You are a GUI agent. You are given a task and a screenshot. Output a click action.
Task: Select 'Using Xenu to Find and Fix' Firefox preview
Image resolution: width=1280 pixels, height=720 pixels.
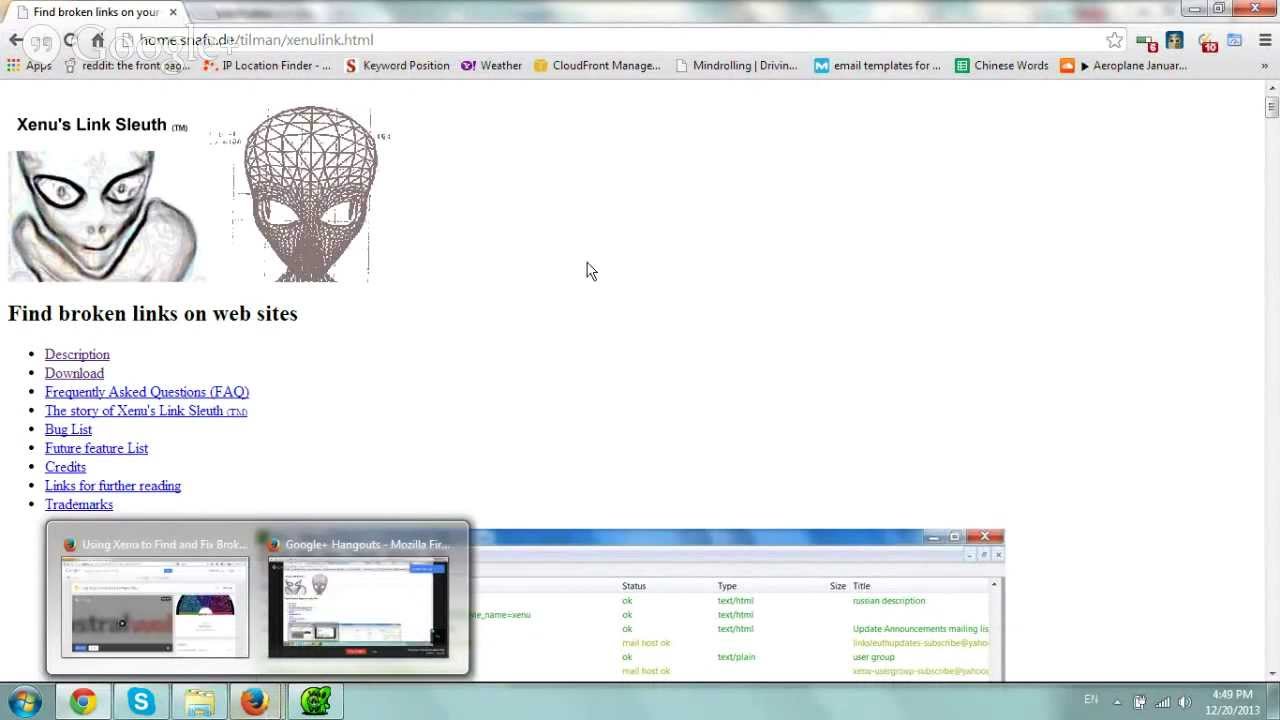click(155, 599)
